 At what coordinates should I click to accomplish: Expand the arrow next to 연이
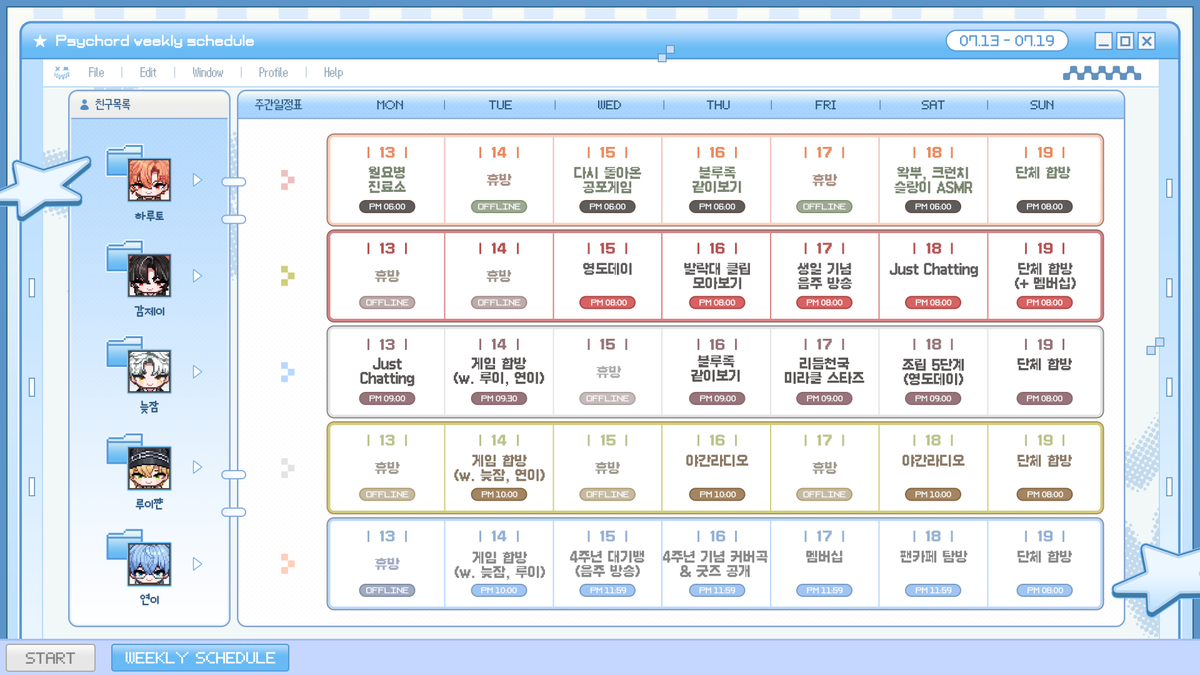[197, 564]
